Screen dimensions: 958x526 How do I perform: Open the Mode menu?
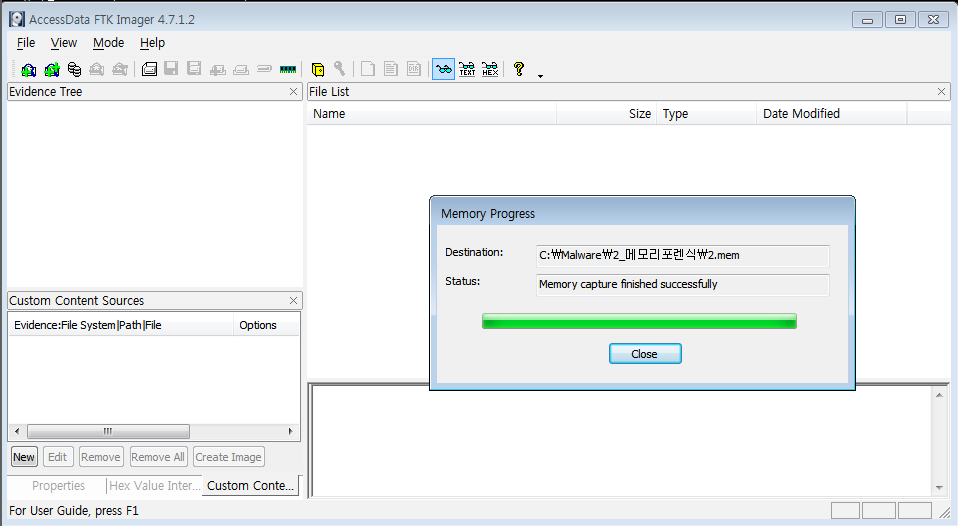pos(108,43)
